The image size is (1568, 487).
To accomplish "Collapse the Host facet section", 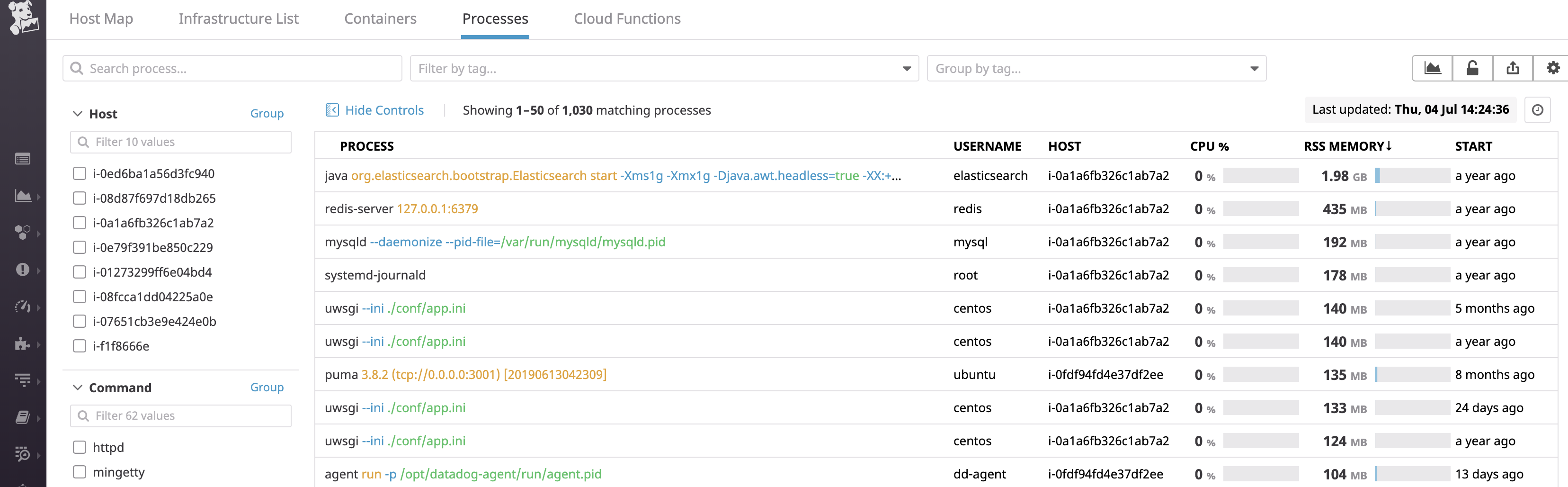I will (x=78, y=114).
